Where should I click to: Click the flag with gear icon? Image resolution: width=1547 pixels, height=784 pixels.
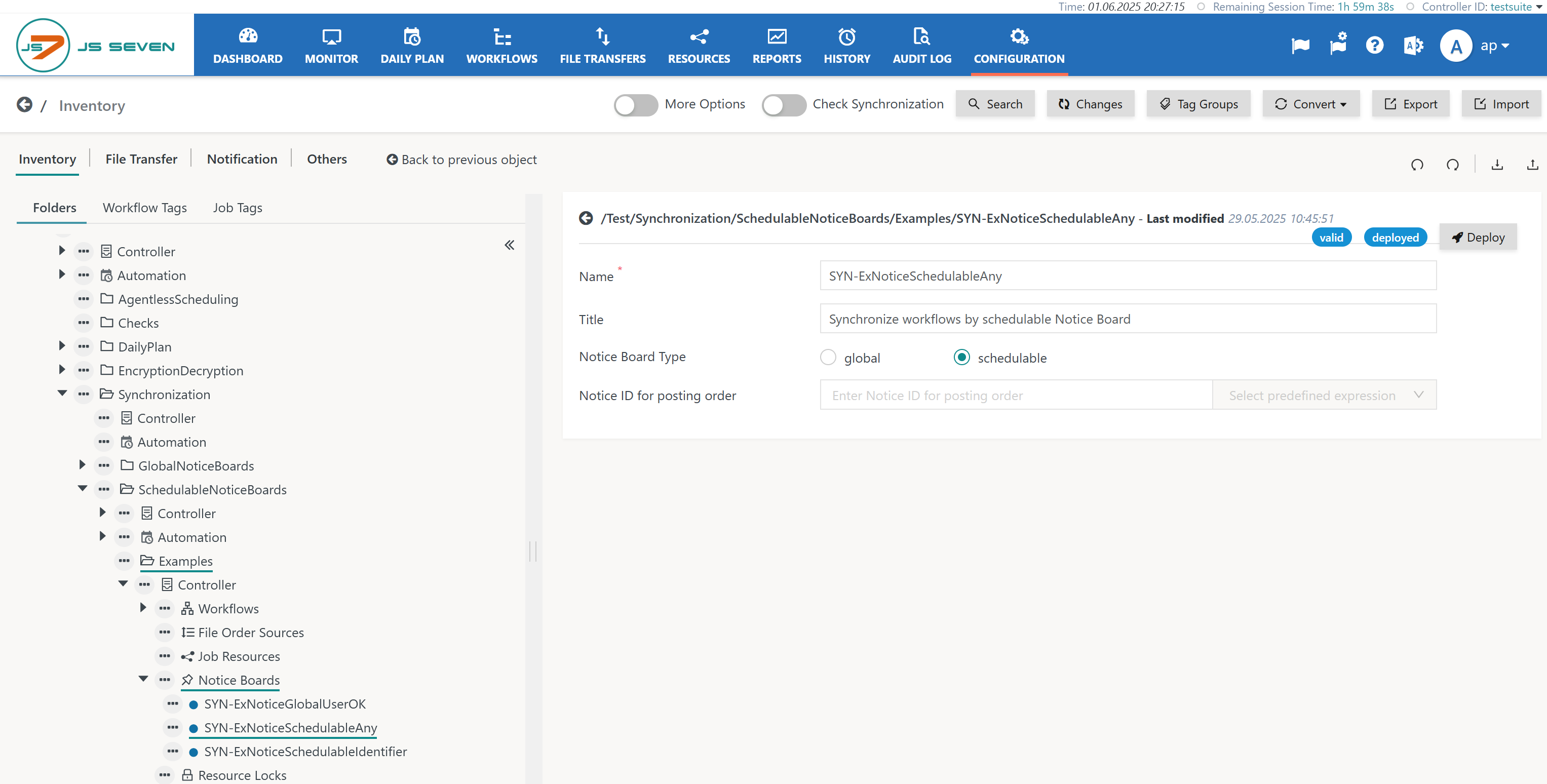1338,45
